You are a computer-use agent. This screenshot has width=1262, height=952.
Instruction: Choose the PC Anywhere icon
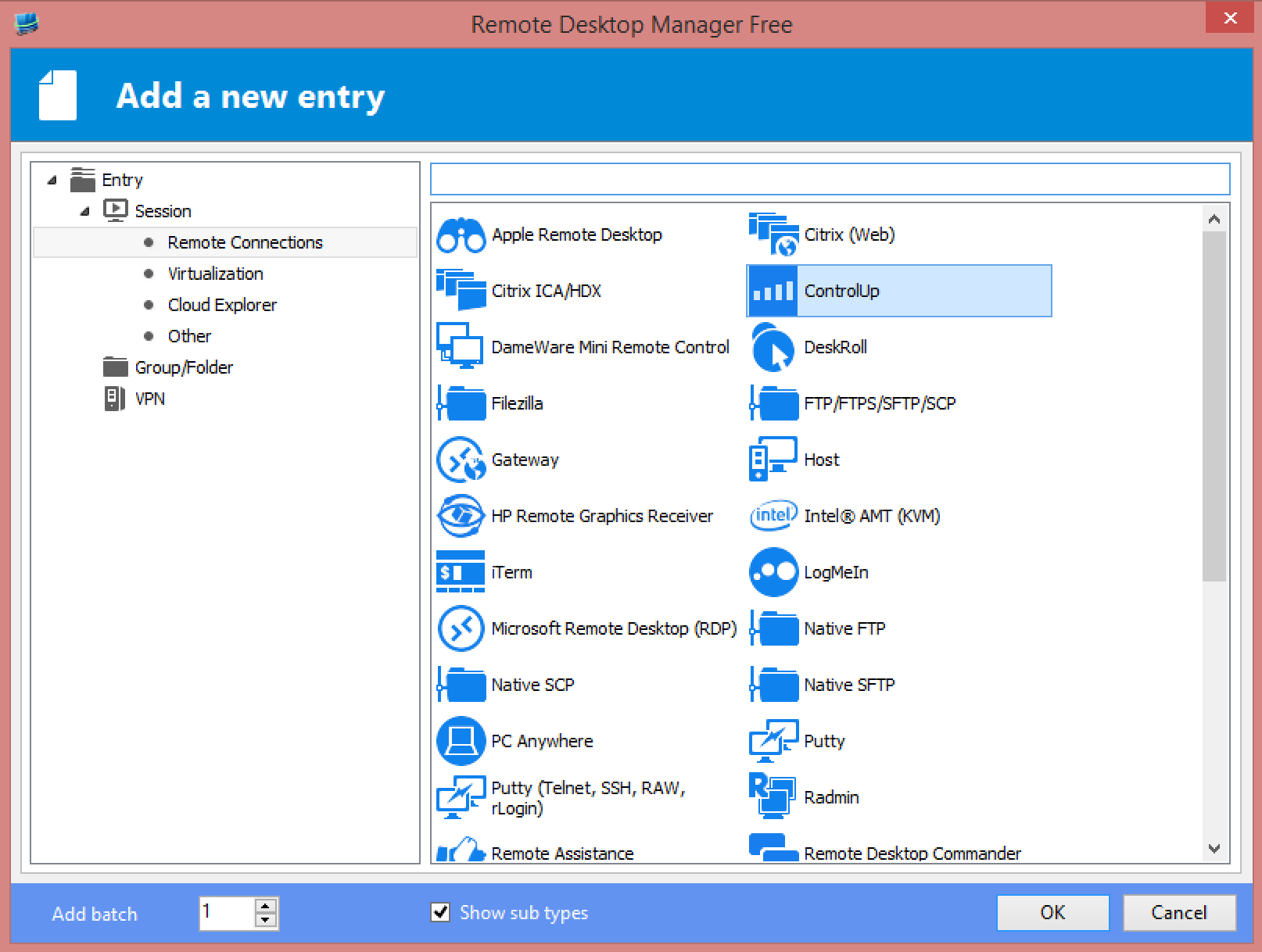coord(461,741)
